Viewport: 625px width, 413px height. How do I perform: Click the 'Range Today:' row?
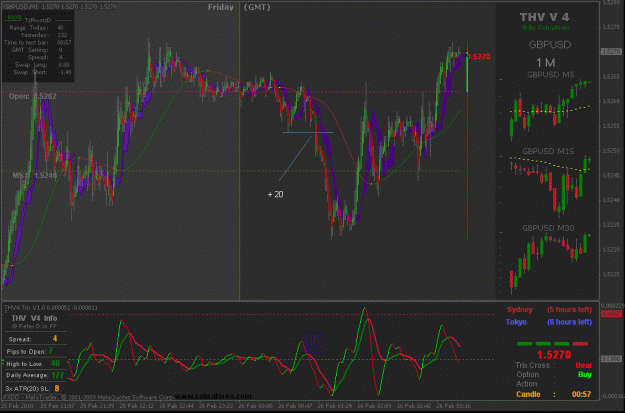(37, 28)
